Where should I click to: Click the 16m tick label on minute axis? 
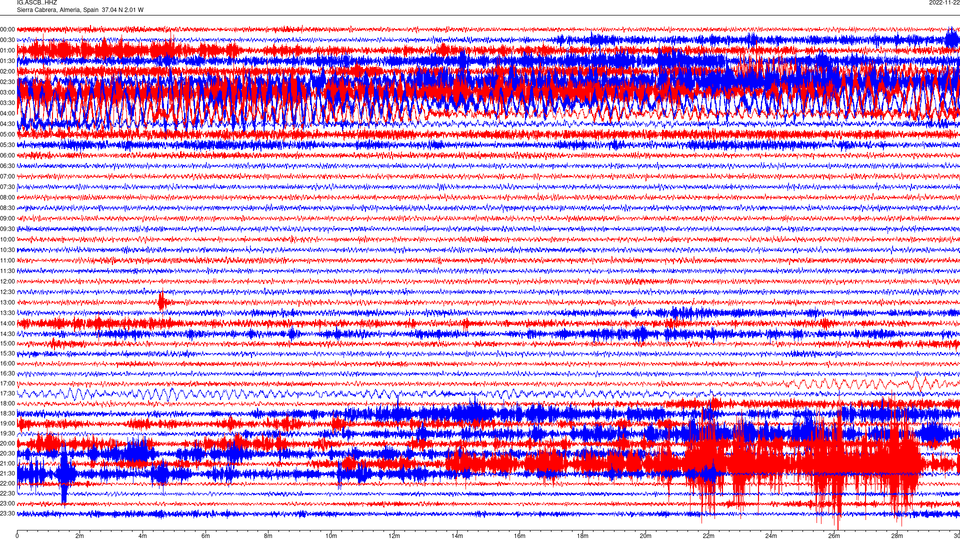pyautogui.click(x=520, y=536)
